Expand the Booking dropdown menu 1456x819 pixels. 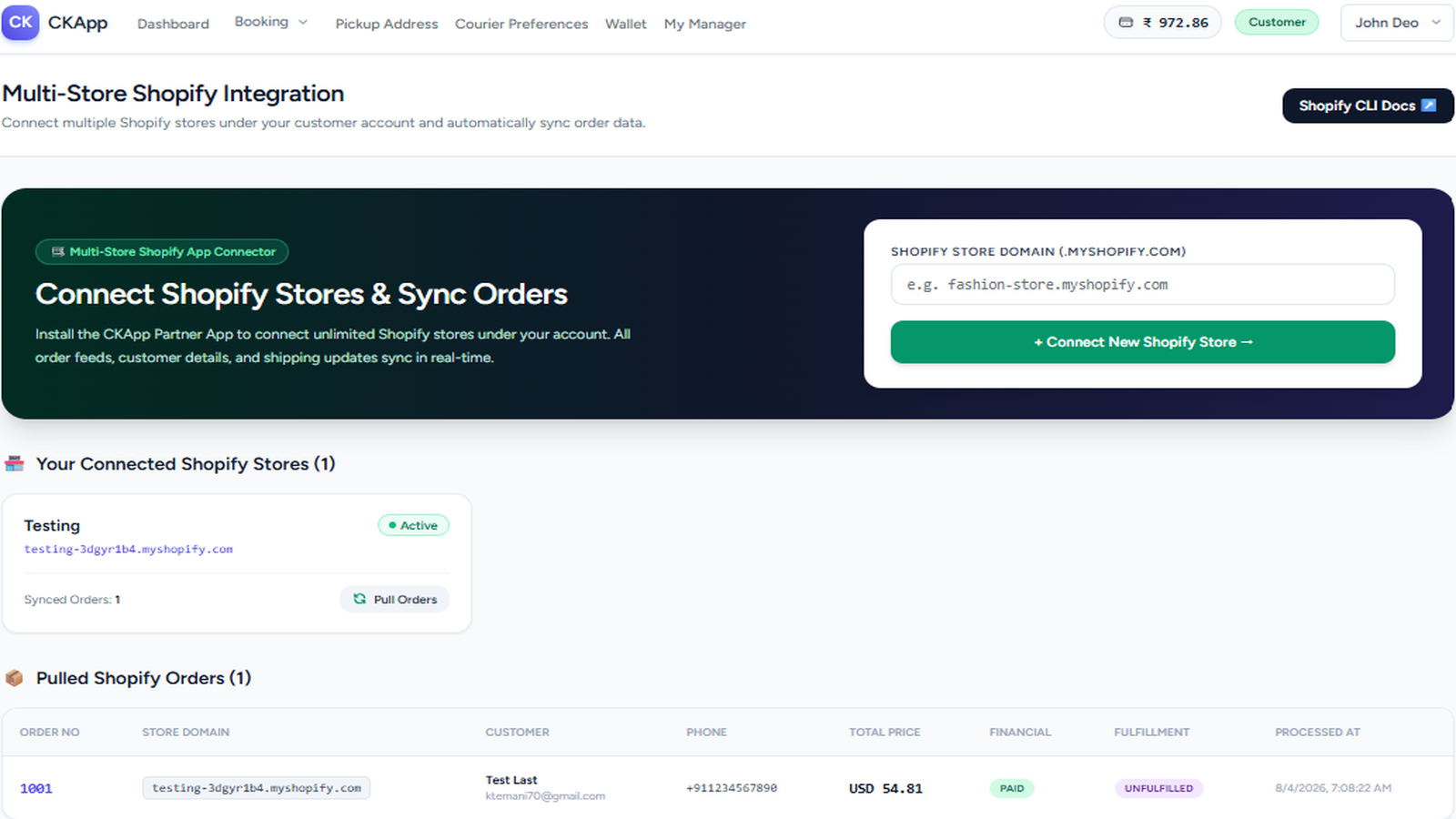click(271, 22)
